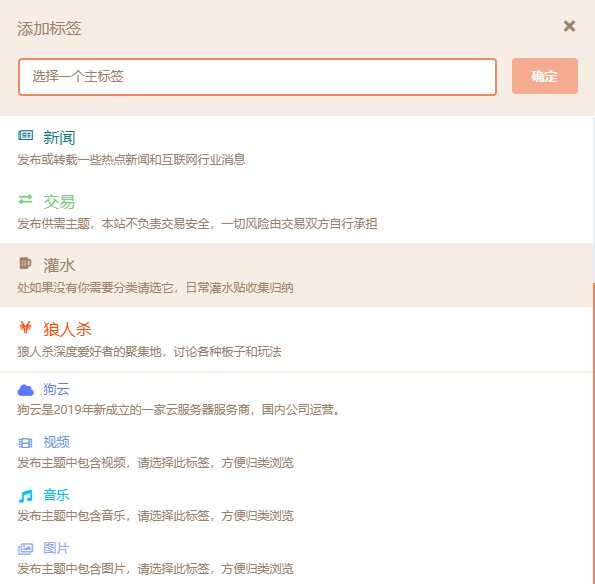
Task: Select the 音乐 tag label
Action: pyautogui.click(x=57, y=495)
